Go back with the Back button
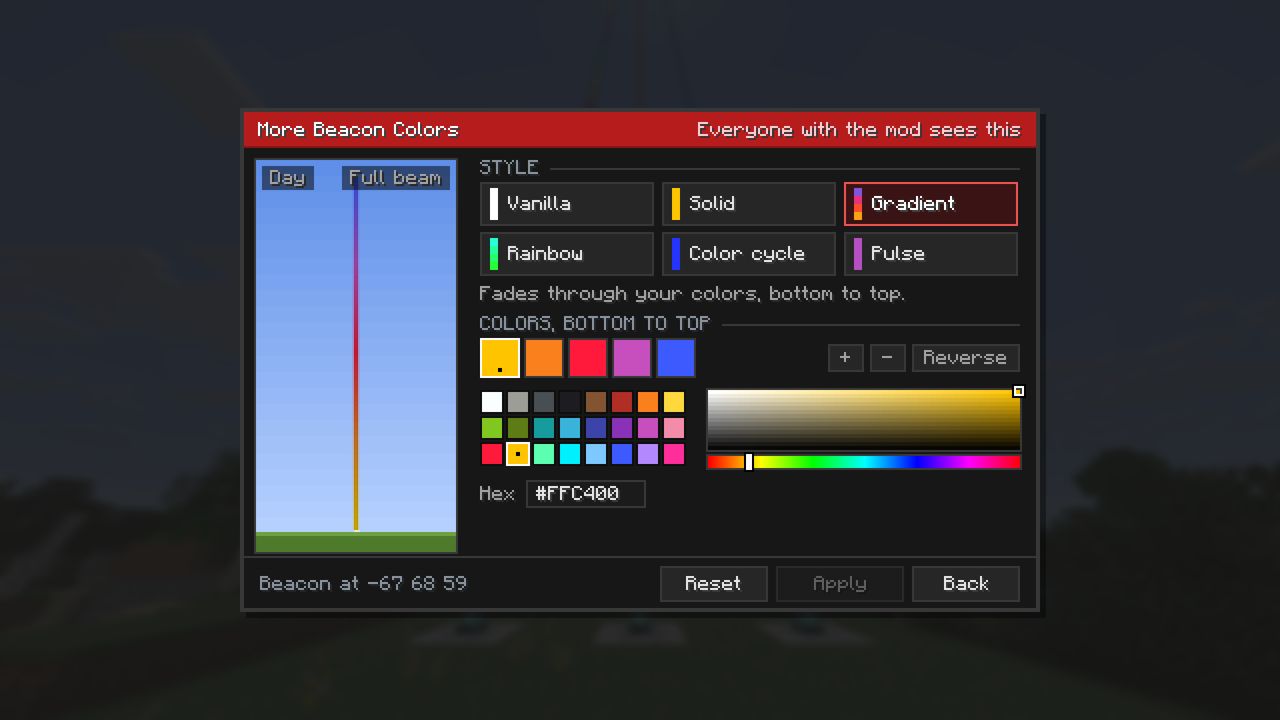 click(965, 584)
